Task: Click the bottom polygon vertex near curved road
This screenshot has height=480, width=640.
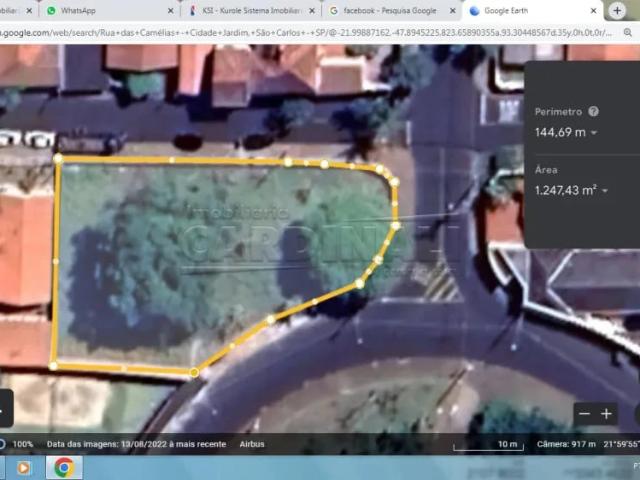Action: (x=194, y=372)
